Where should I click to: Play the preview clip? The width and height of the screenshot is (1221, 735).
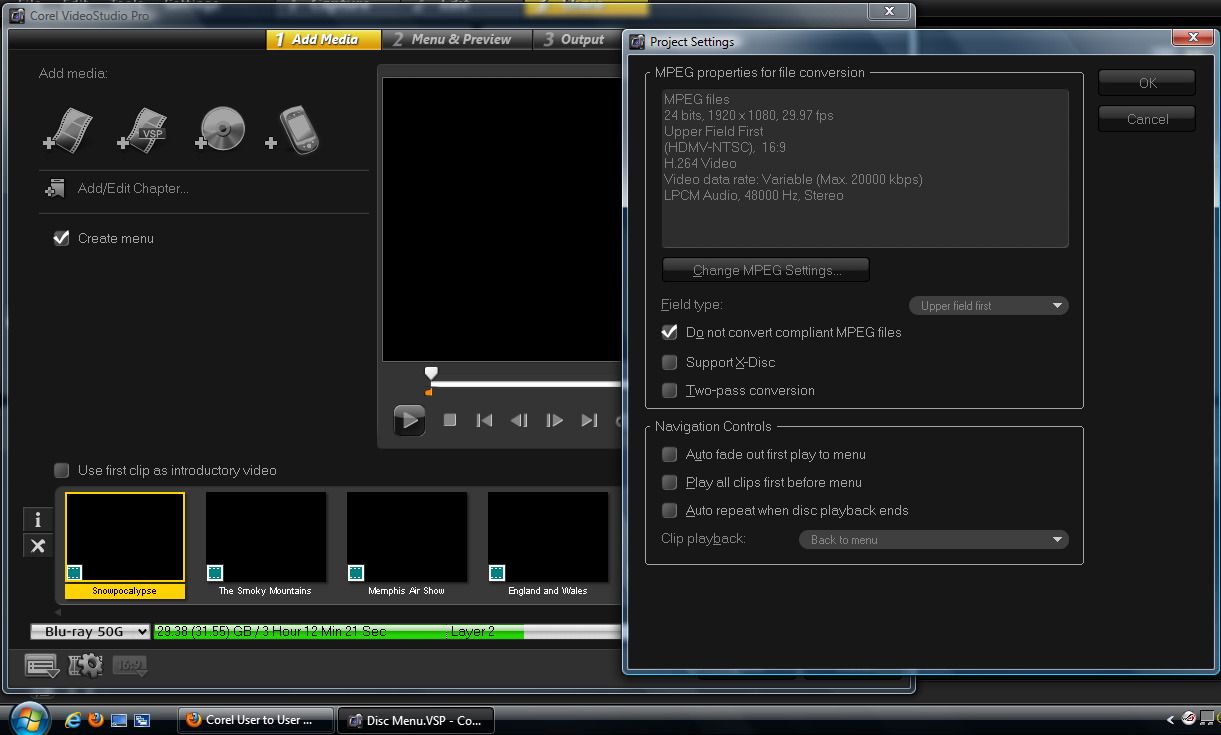click(x=408, y=420)
